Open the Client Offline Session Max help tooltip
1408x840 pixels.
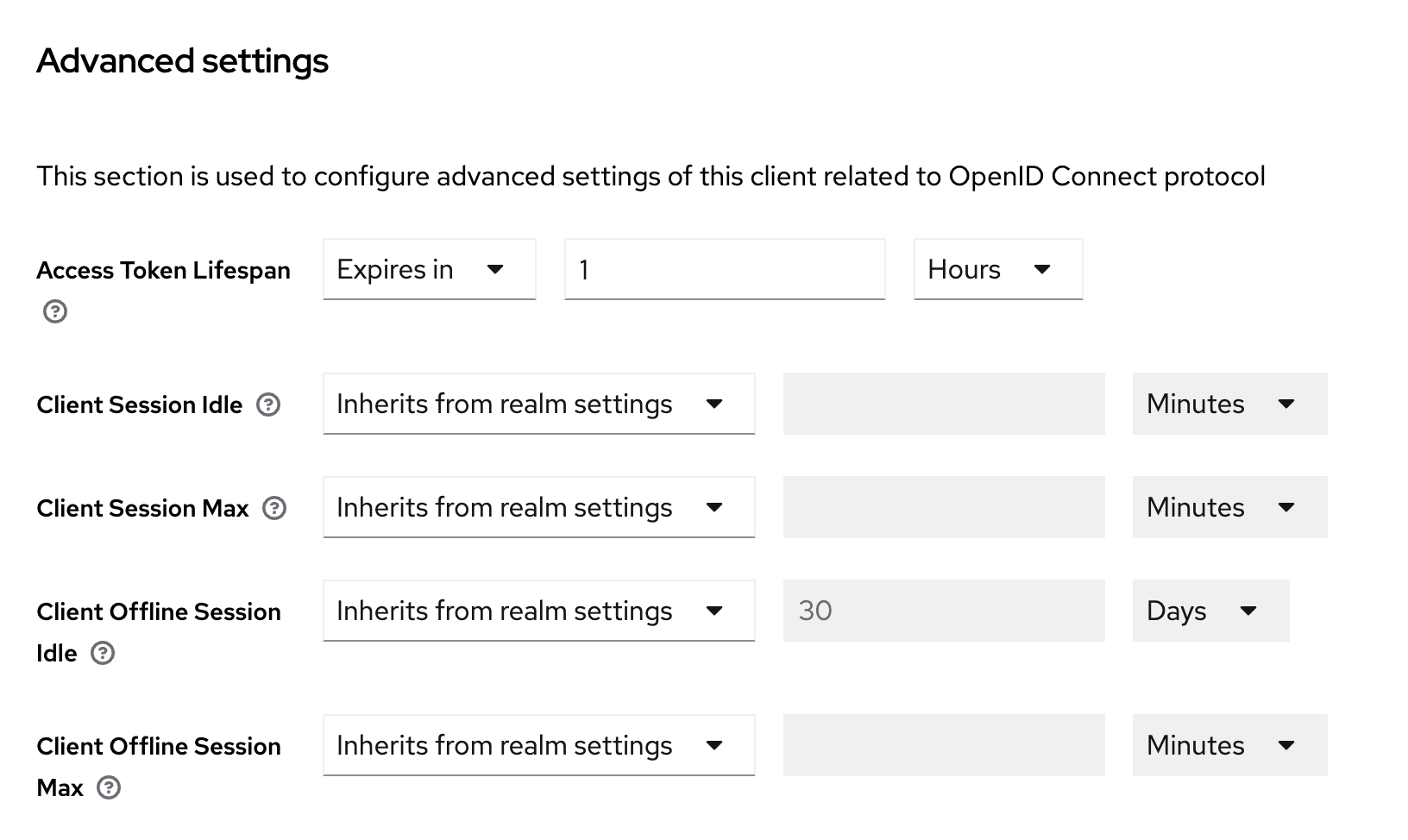pyautogui.click(x=110, y=788)
